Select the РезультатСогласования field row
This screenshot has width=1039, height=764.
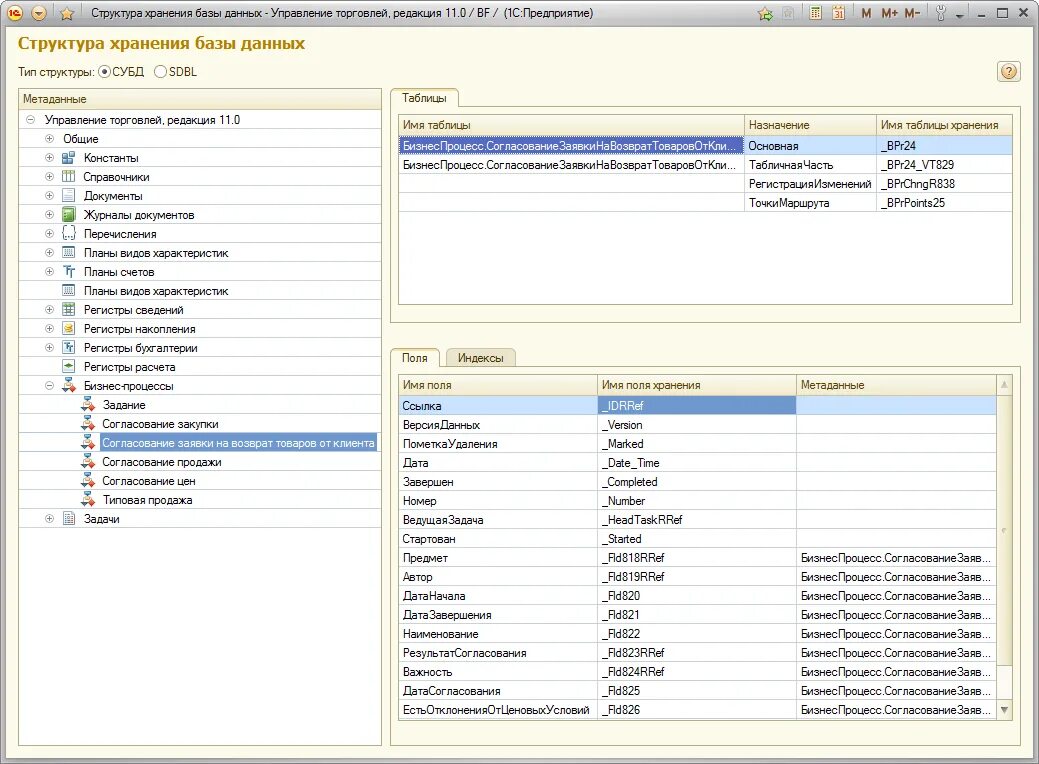point(698,653)
